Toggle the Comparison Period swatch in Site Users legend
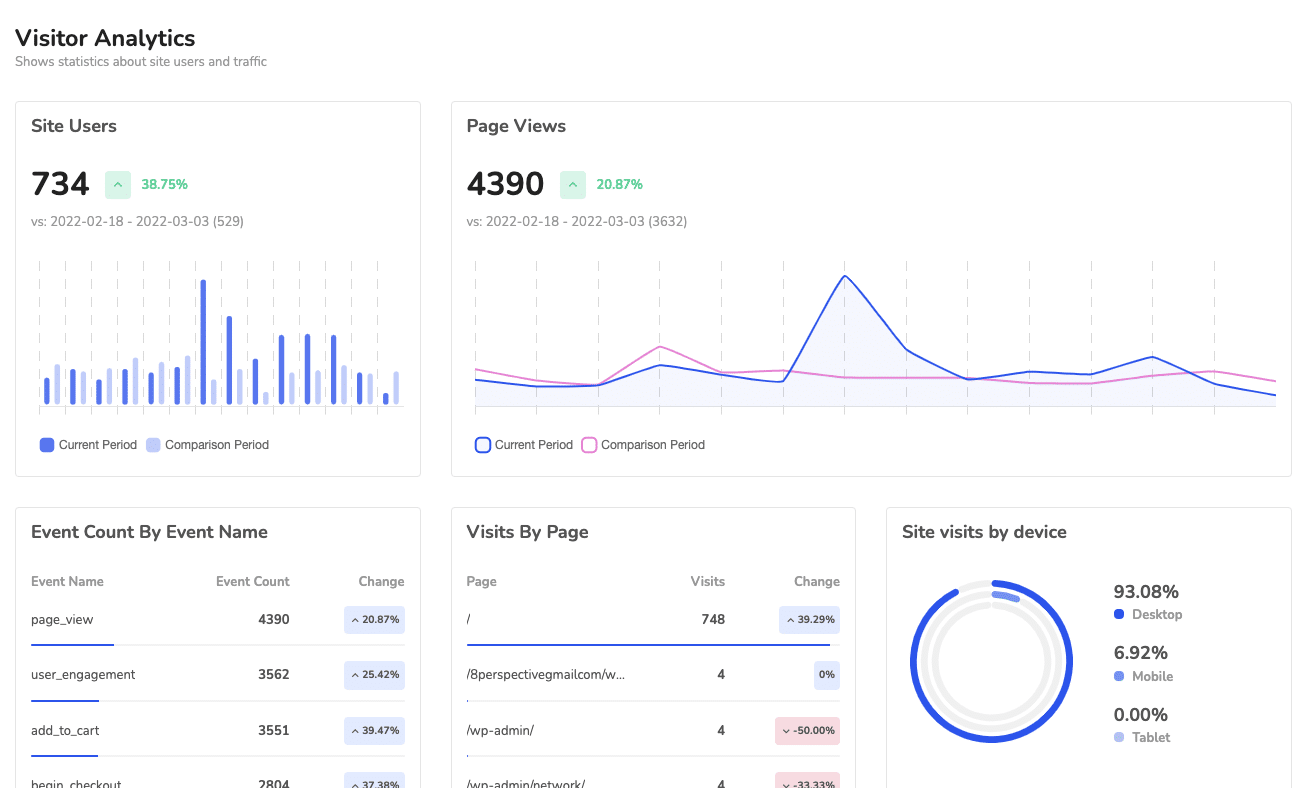 (153, 445)
